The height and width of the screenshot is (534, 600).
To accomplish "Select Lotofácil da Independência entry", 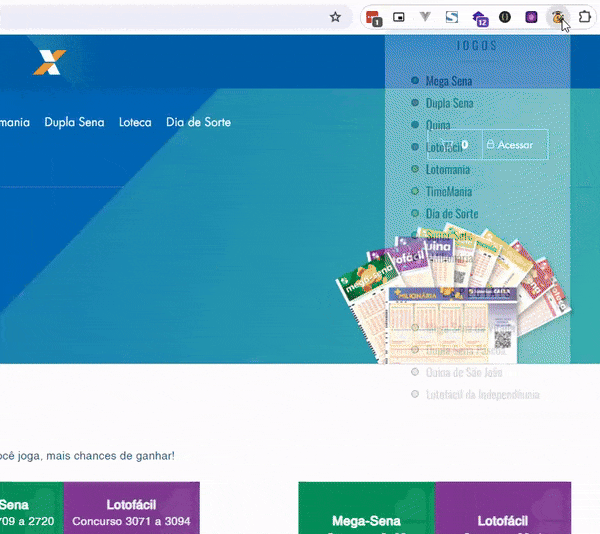I will pos(475,394).
